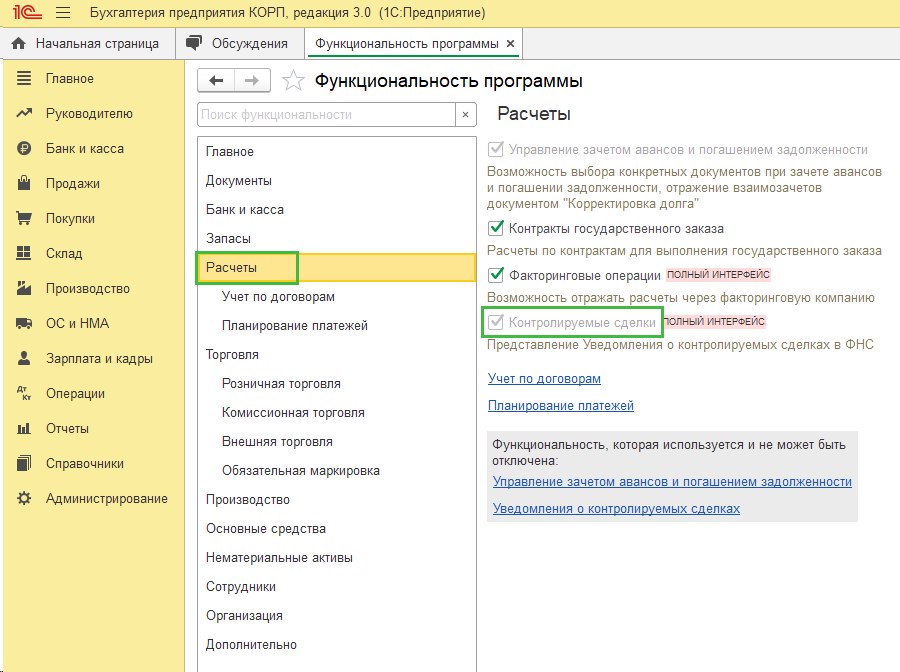This screenshot has width=900, height=672.
Task: Close the Функциональность программы tab
Action: click(x=510, y=44)
